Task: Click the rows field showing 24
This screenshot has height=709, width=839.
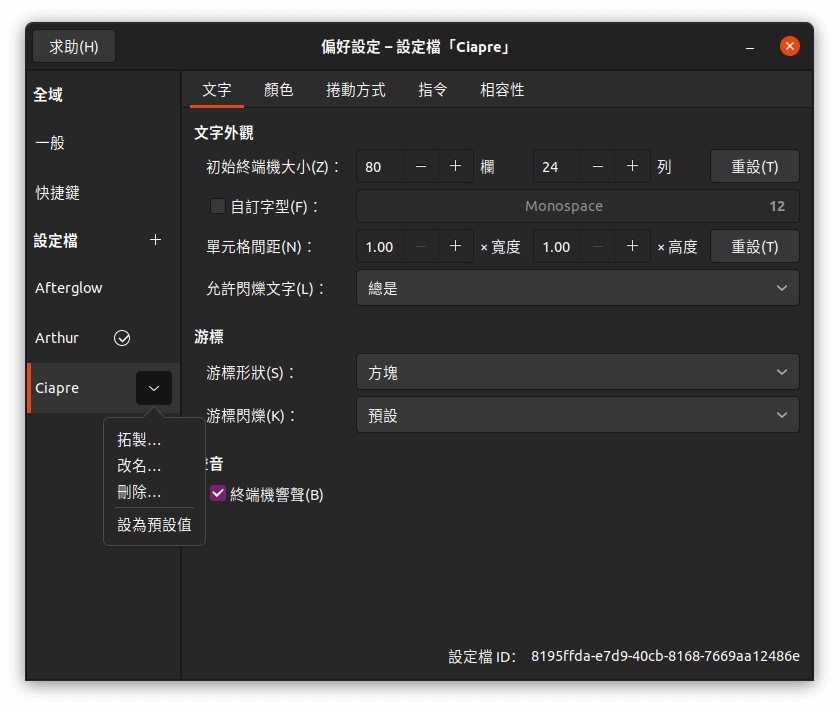Action: click(x=558, y=166)
